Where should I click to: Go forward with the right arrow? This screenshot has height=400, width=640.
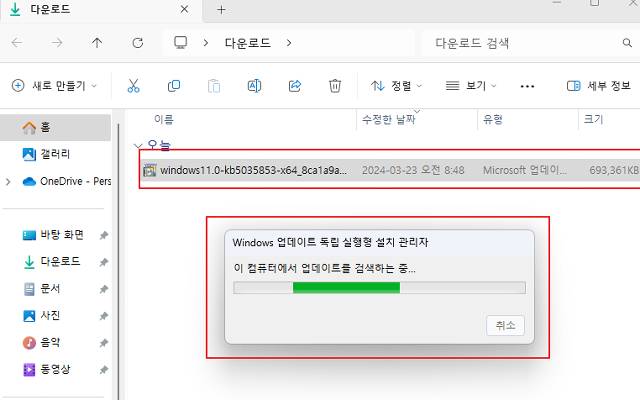click(x=57, y=42)
